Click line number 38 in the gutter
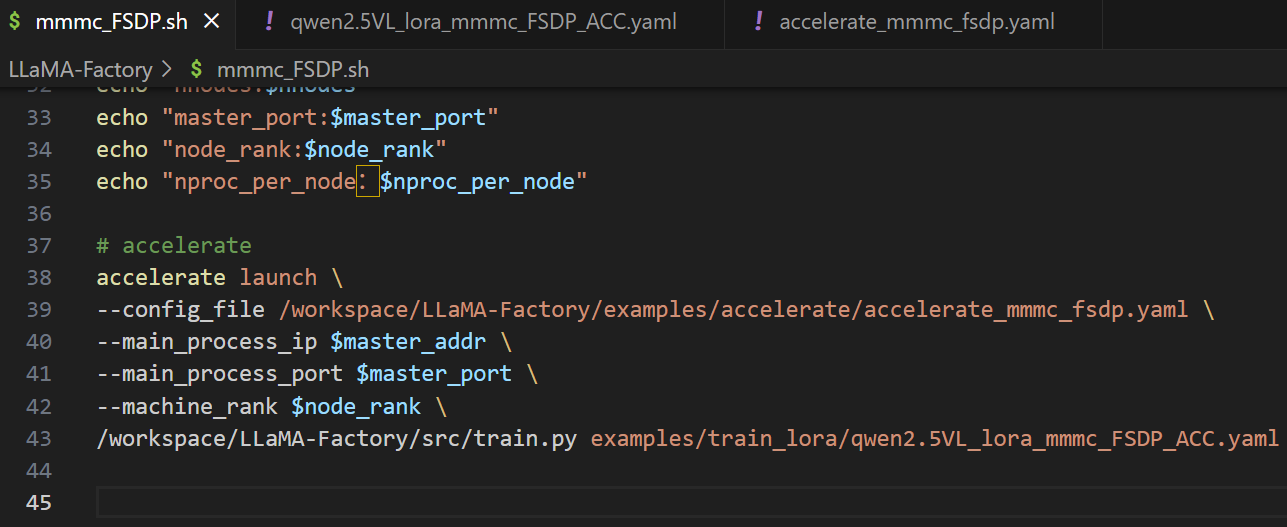Image resolution: width=1287 pixels, height=527 pixels. click(x=39, y=277)
